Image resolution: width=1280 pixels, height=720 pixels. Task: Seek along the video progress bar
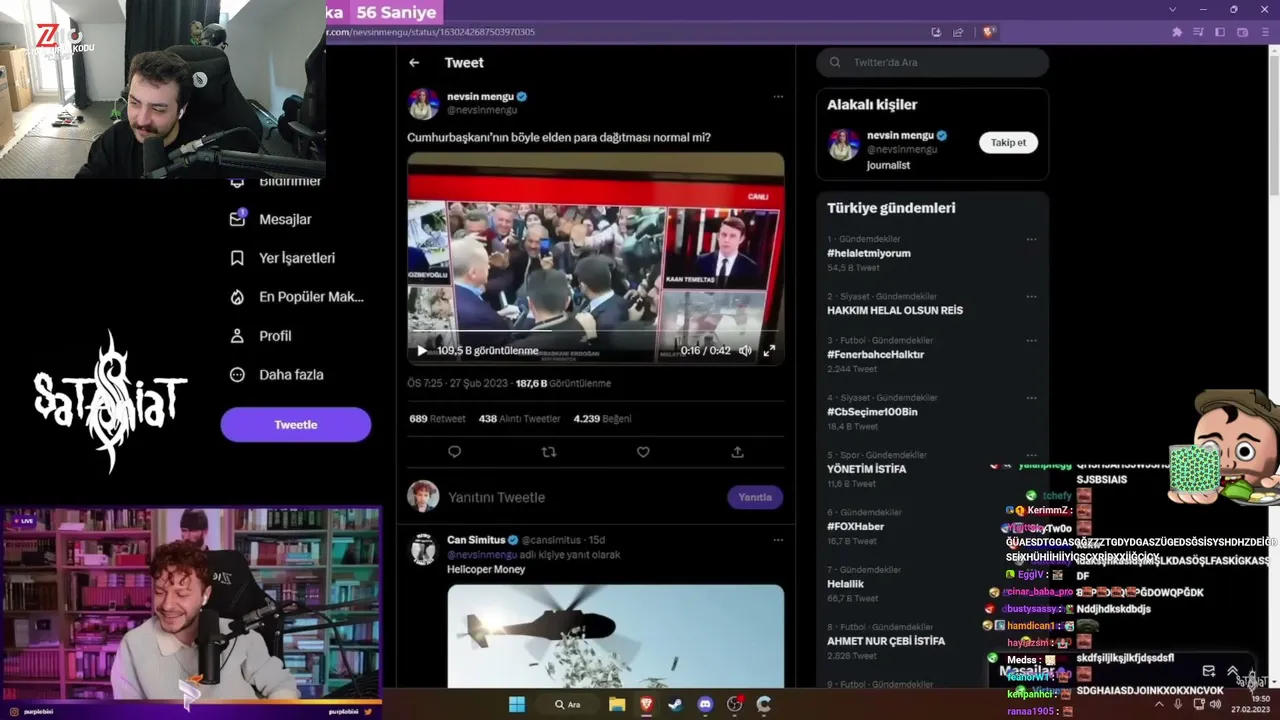[x=595, y=330]
